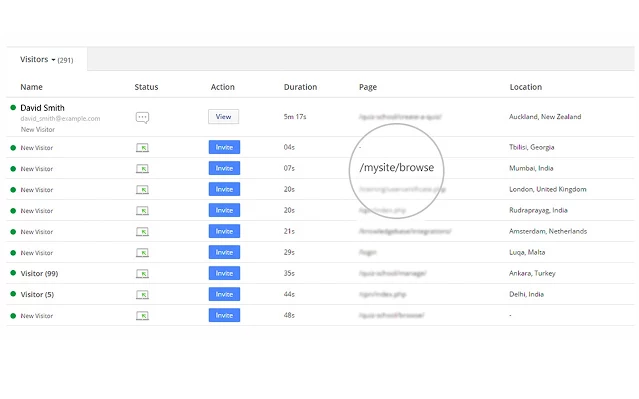Click the david_smith@example.com email
639x399 pixels.
pyautogui.click(x=60, y=119)
